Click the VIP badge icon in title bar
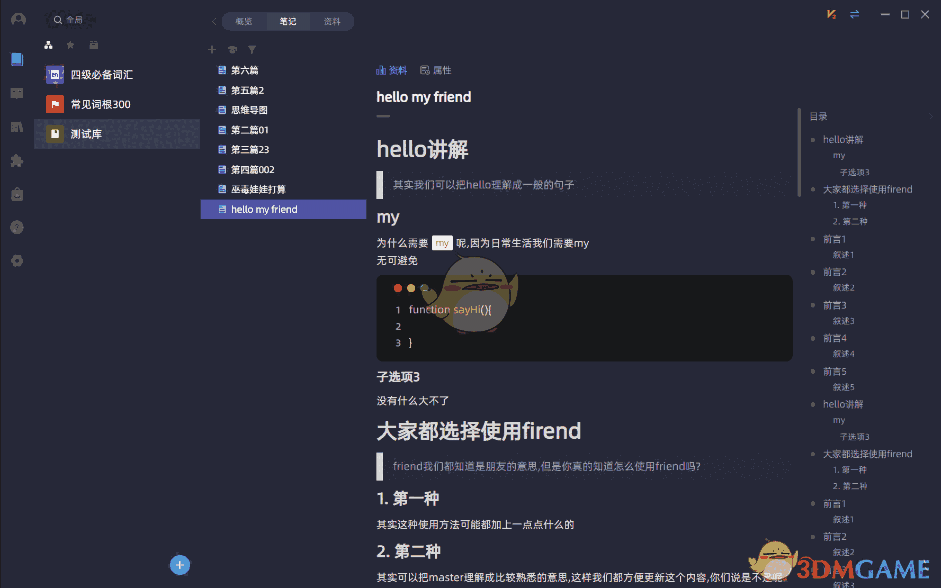The width and height of the screenshot is (941, 588). click(x=829, y=15)
